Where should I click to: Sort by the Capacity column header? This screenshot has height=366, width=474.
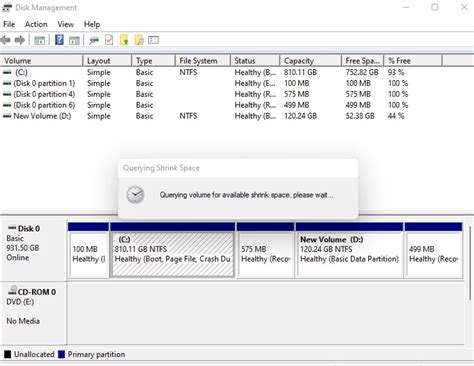pos(311,61)
